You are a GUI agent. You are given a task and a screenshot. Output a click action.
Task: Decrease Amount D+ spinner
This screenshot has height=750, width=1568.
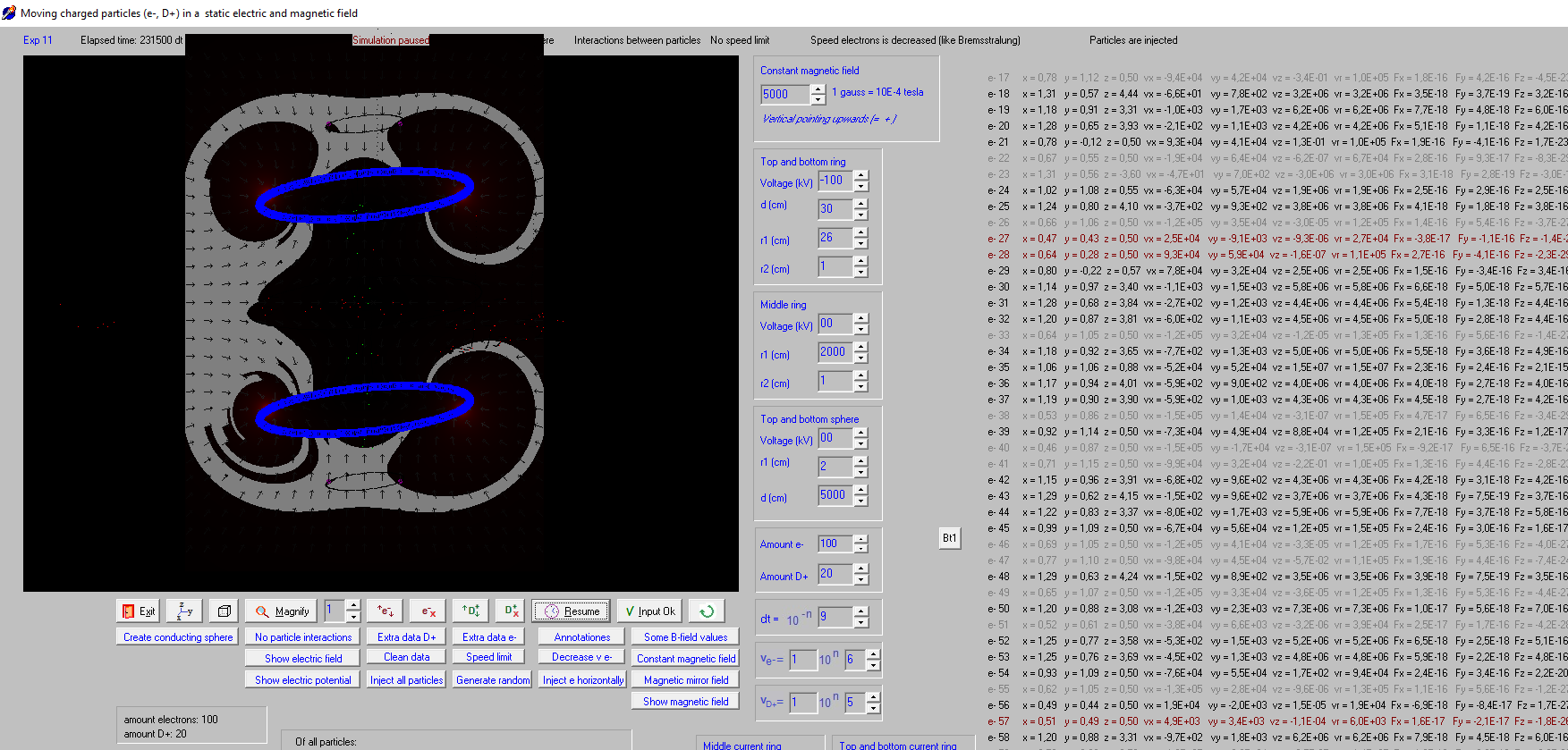click(x=860, y=579)
